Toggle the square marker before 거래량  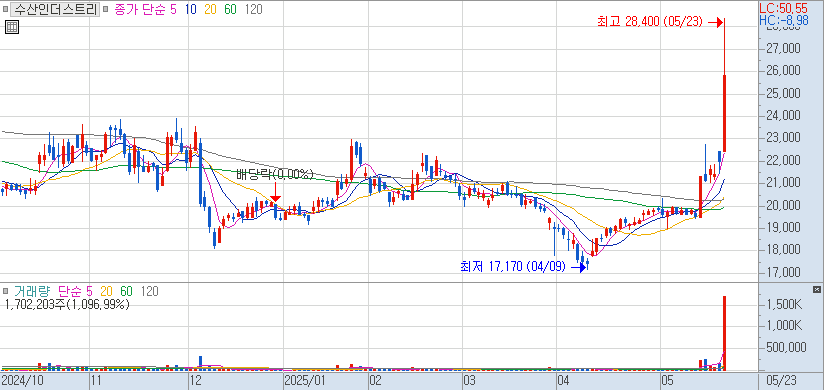tap(6, 291)
